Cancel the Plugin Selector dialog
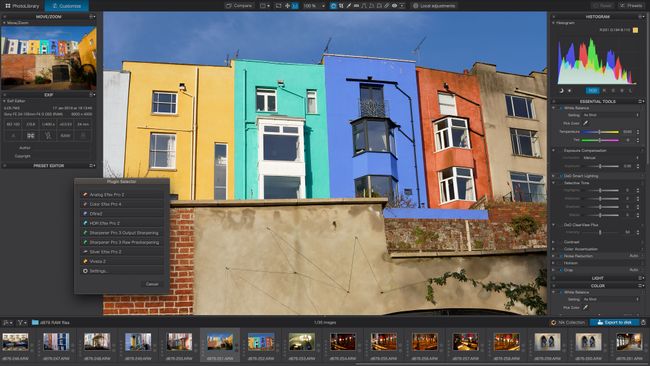 tap(152, 284)
